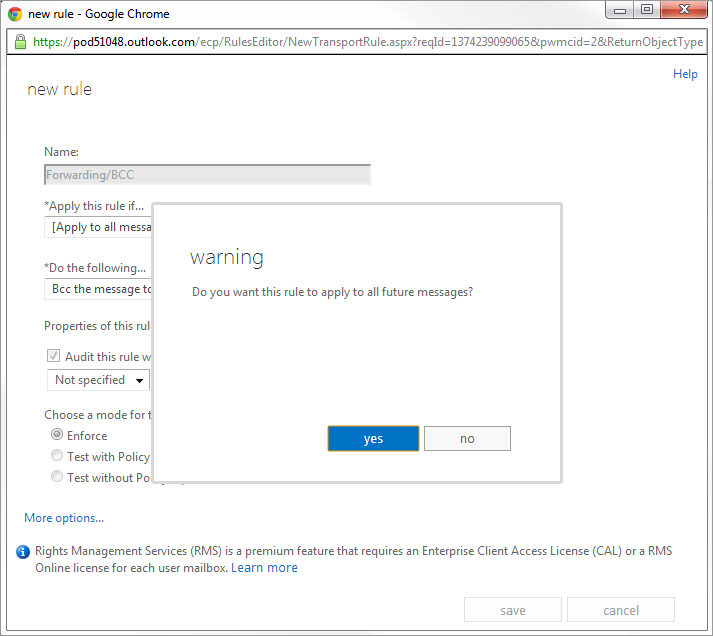The height and width of the screenshot is (636, 713).
Task: Open More options link
Action: [64, 518]
